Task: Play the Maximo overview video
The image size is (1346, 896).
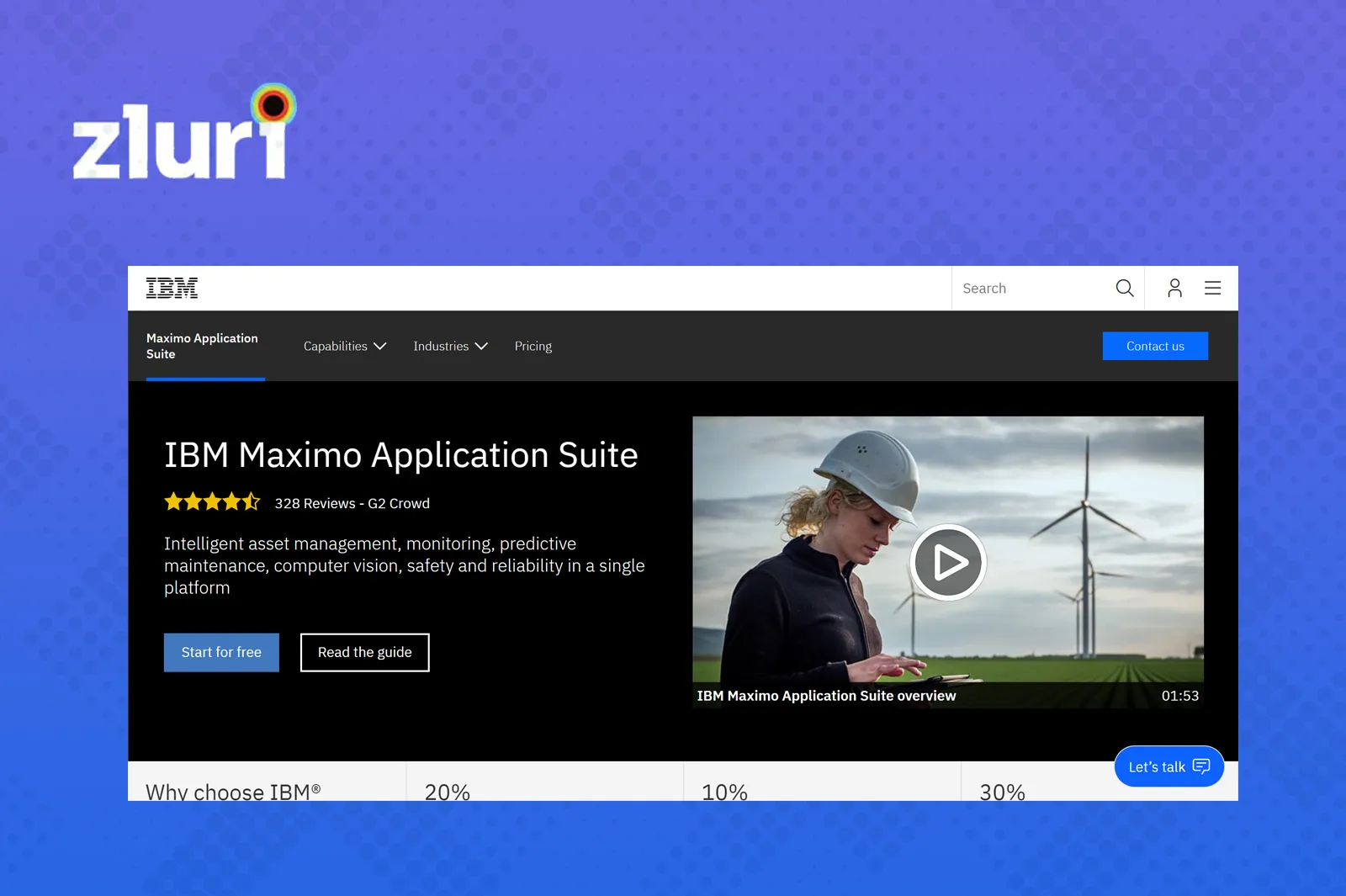Action: click(x=948, y=562)
